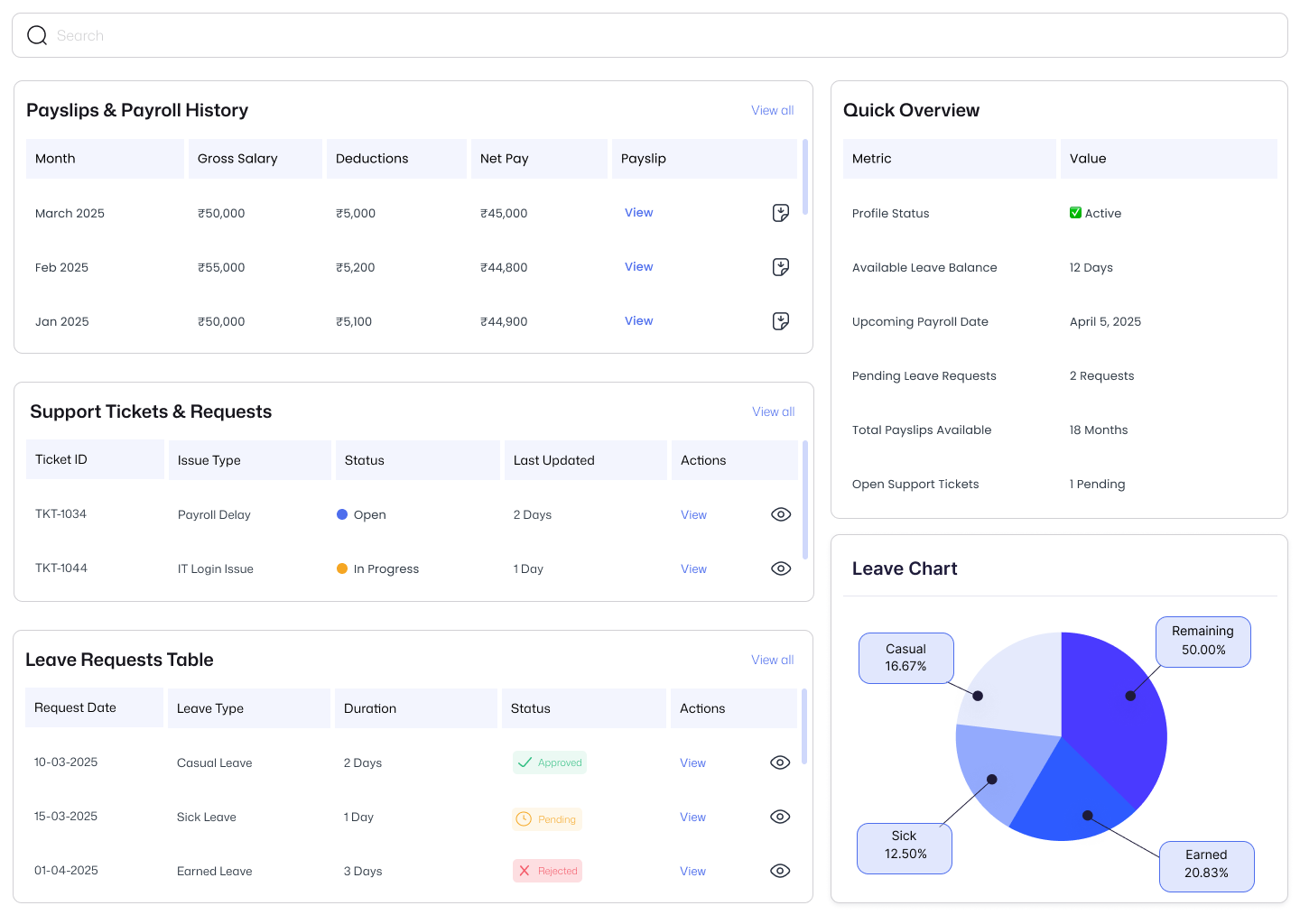Open View all in Payslips & Payroll History
Image resolution: width=1300 pixels, height=924 pixels.
[x=772, y=110]
